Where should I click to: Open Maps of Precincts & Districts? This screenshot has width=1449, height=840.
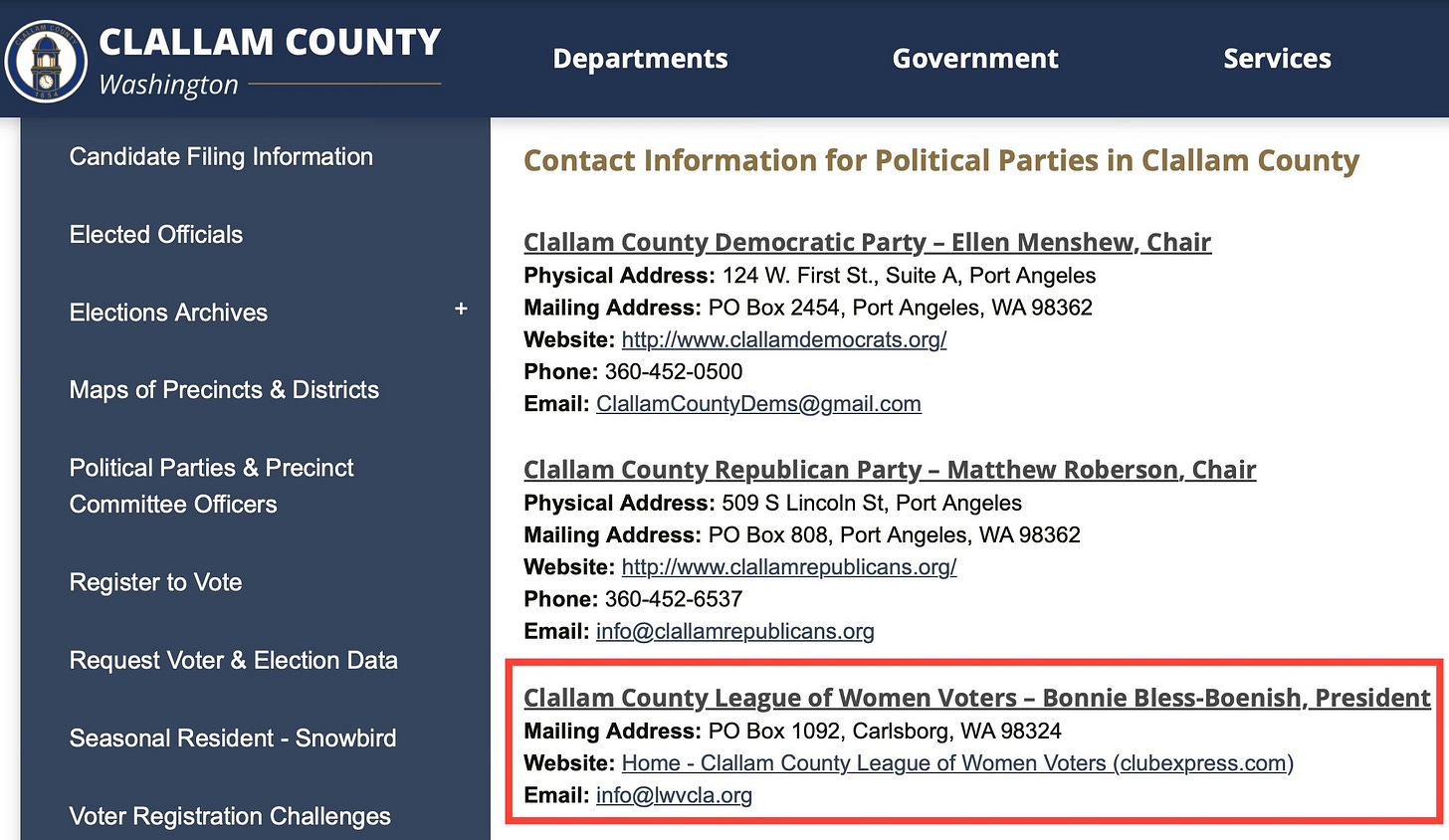(x=224, y=390)
